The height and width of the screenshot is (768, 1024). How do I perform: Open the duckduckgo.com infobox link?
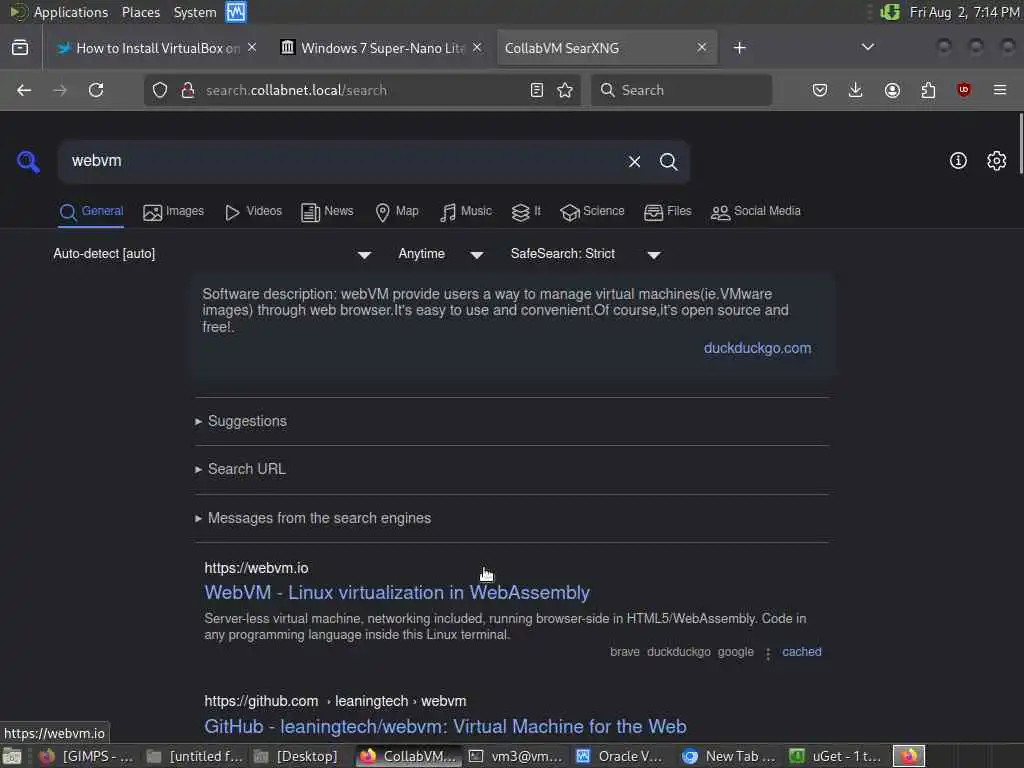[x=758, y=348]
